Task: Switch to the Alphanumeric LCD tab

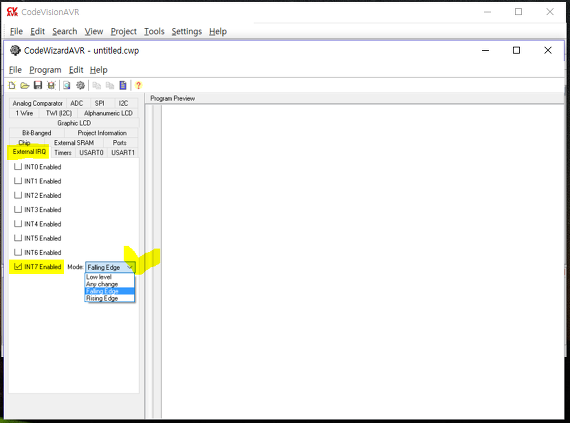Action: point(108,113)
